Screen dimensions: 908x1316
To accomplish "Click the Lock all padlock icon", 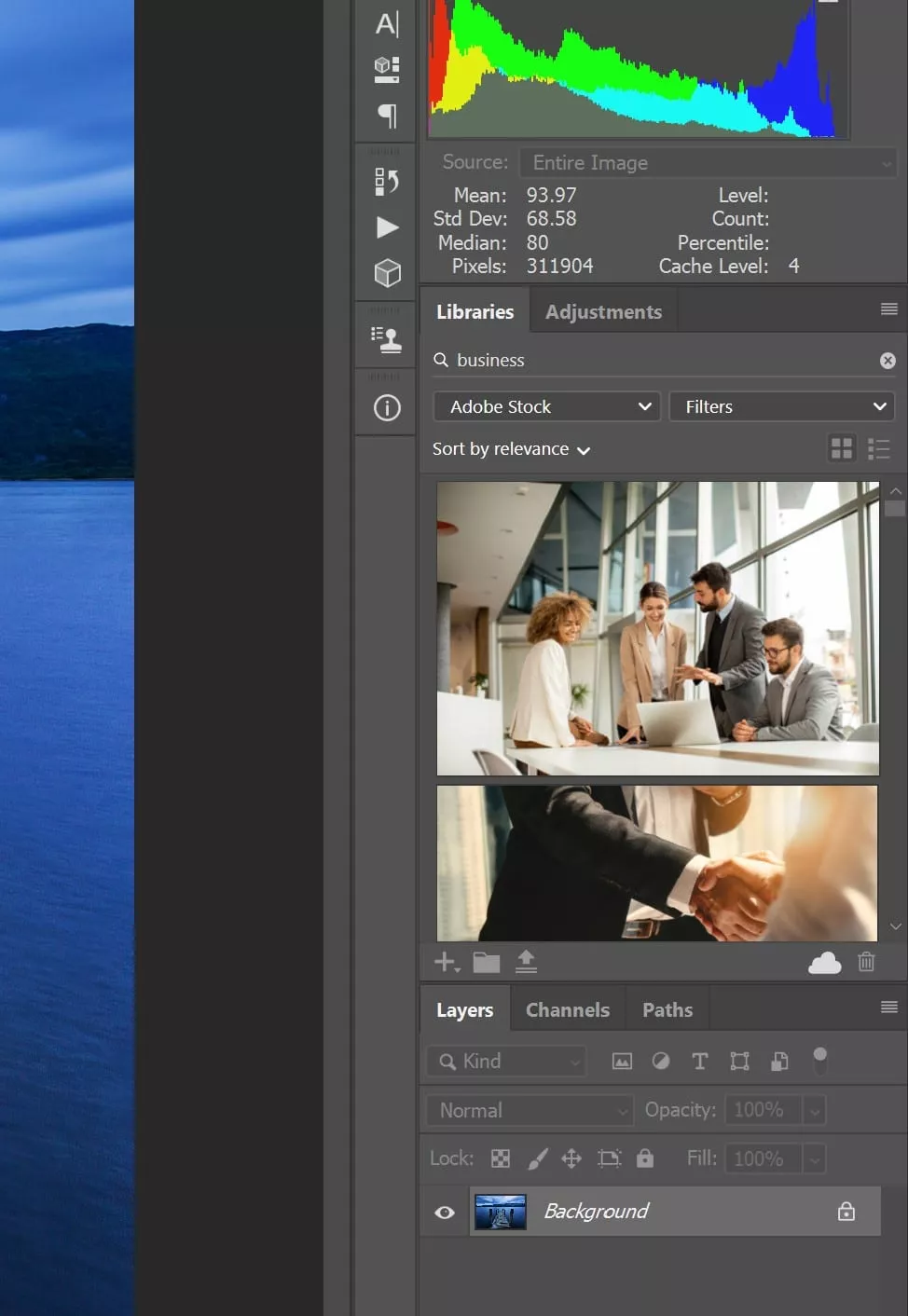I will point(645,1158).
